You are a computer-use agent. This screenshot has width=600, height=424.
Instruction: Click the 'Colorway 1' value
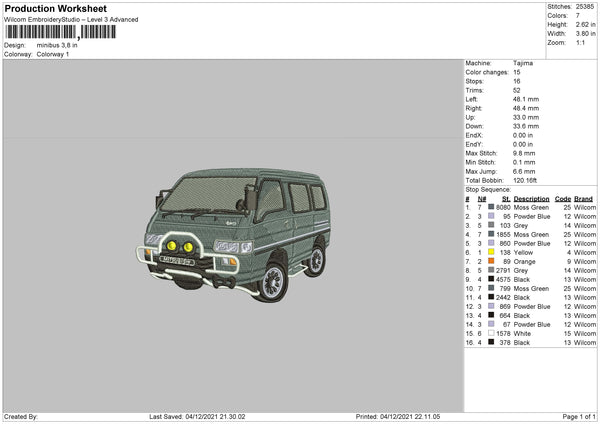tap(52, 54)
